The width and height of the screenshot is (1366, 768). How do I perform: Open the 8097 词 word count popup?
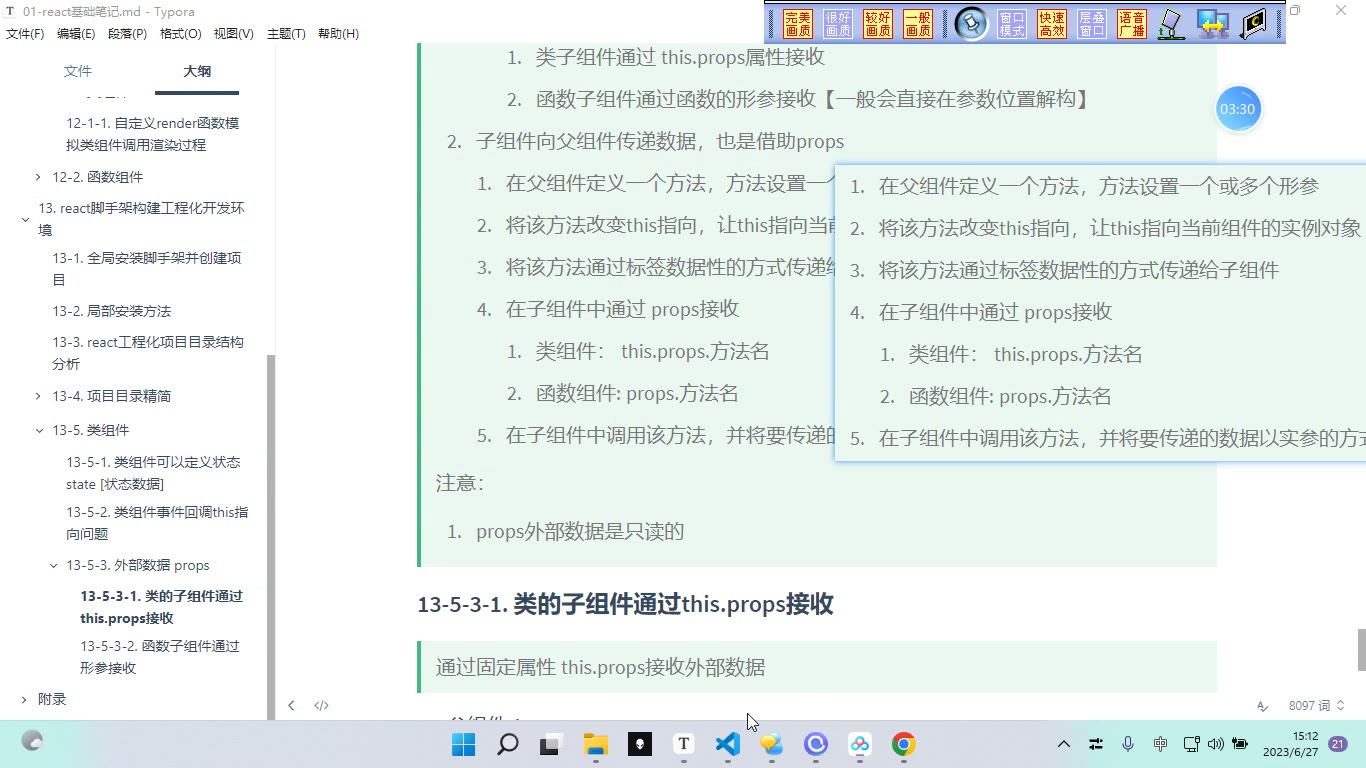(x=1316, y=705)
